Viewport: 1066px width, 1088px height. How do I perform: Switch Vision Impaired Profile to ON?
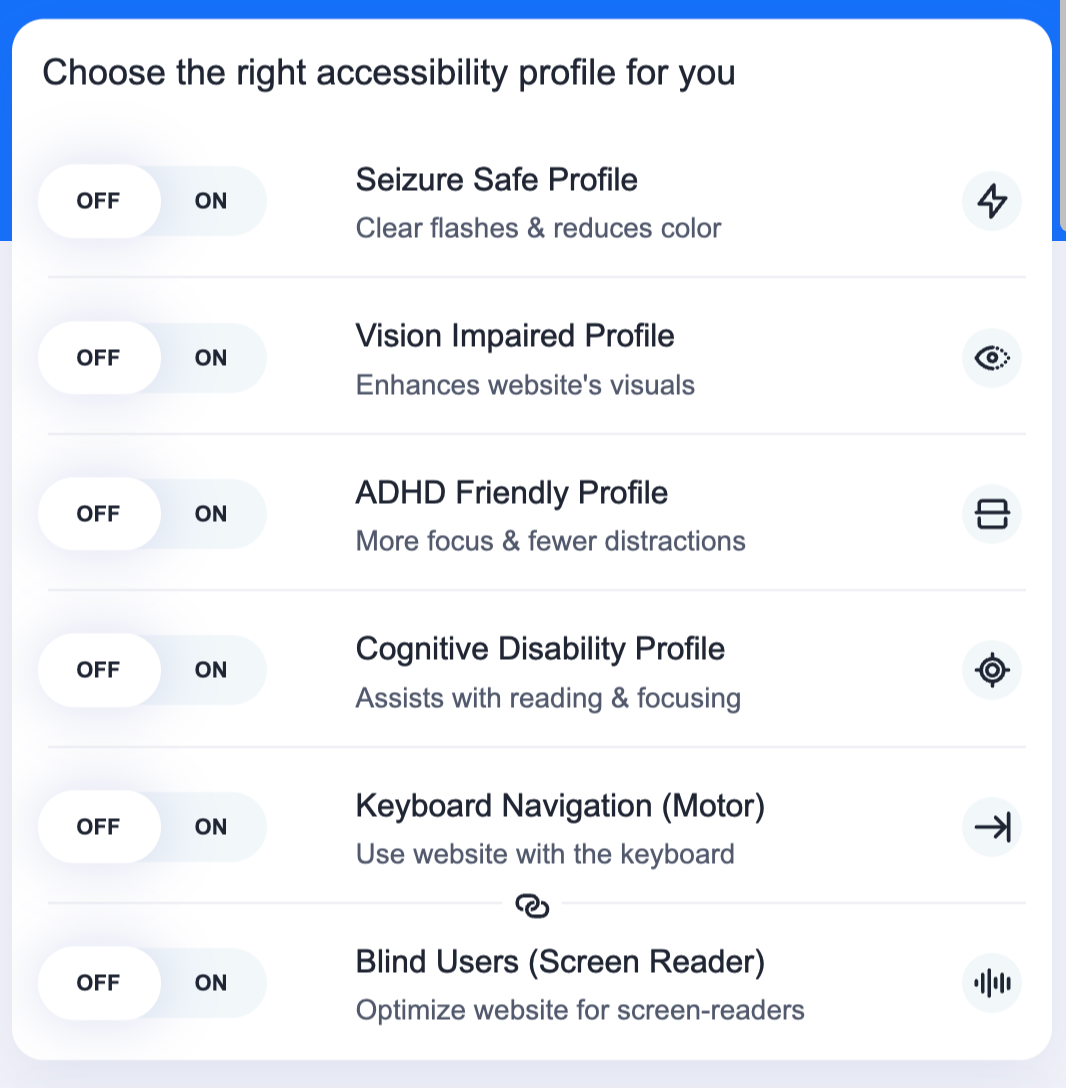(211, 358)
